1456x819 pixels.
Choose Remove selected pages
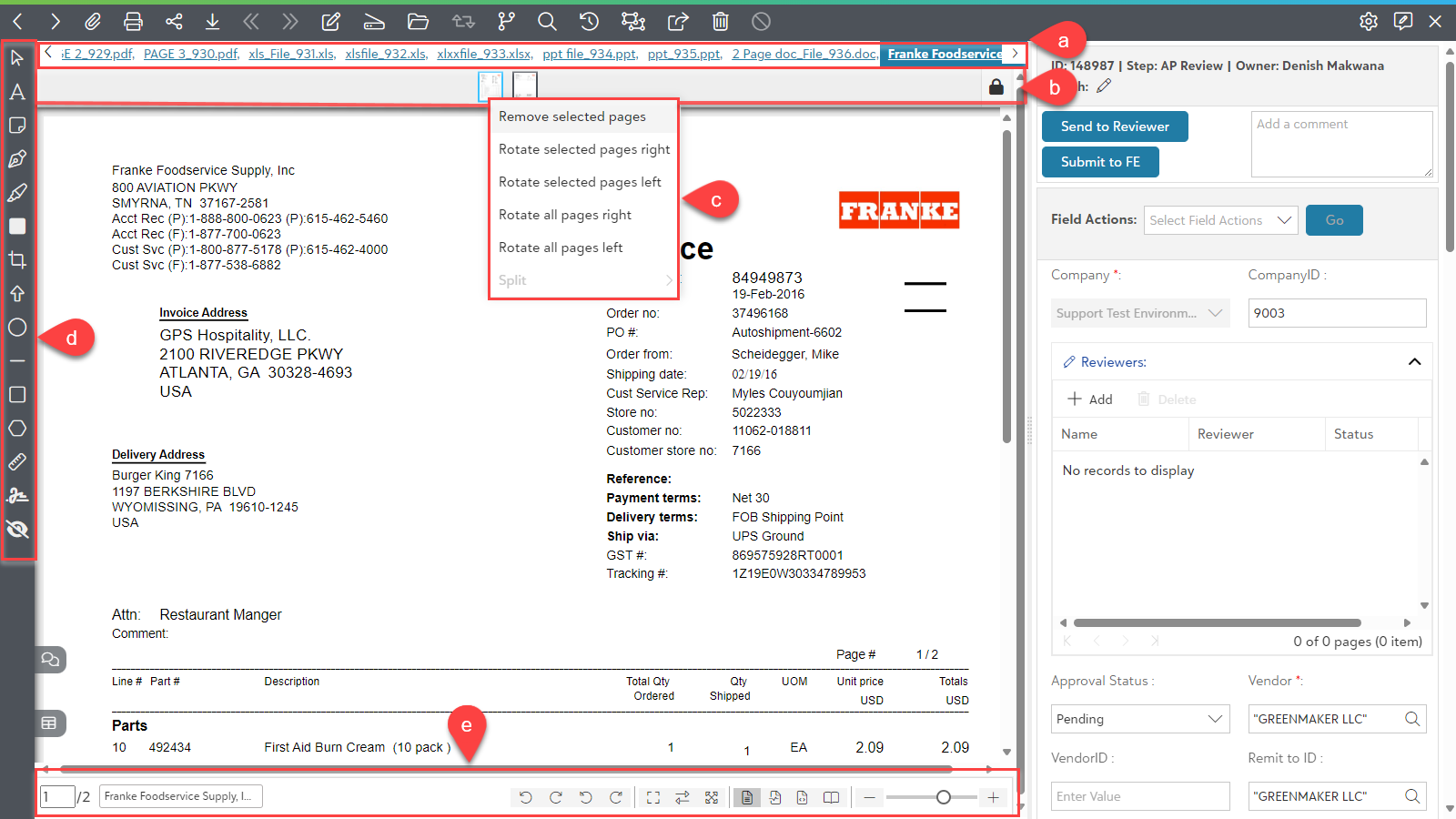pos(584,116)
